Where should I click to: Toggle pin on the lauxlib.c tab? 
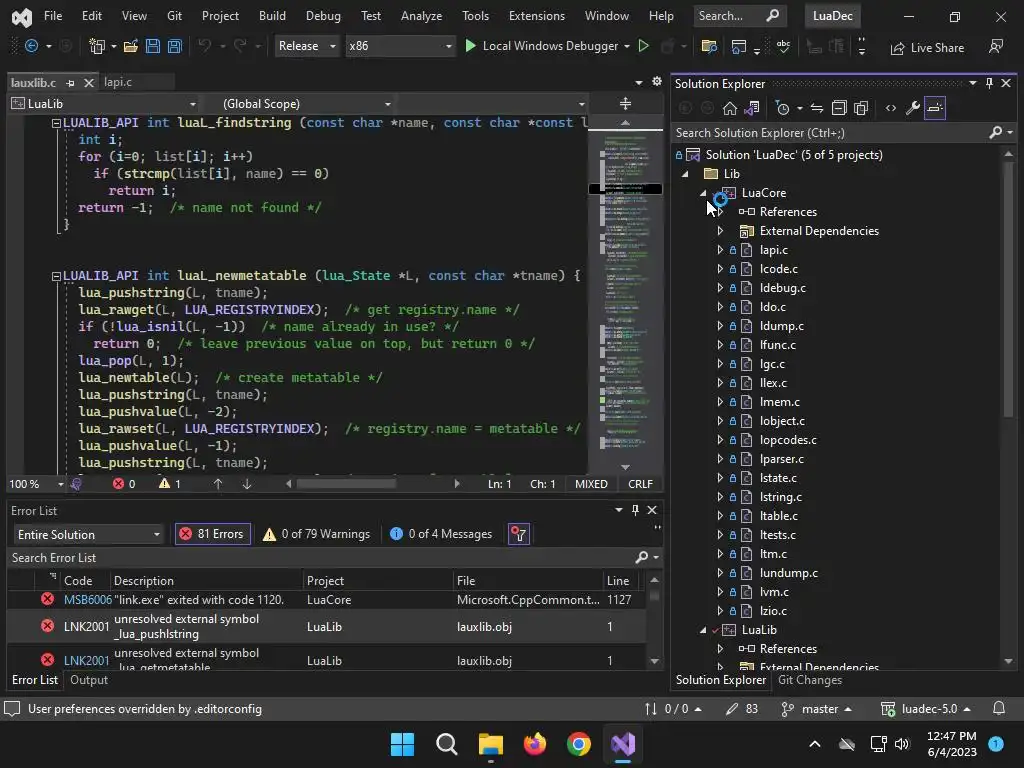(71, 83)
